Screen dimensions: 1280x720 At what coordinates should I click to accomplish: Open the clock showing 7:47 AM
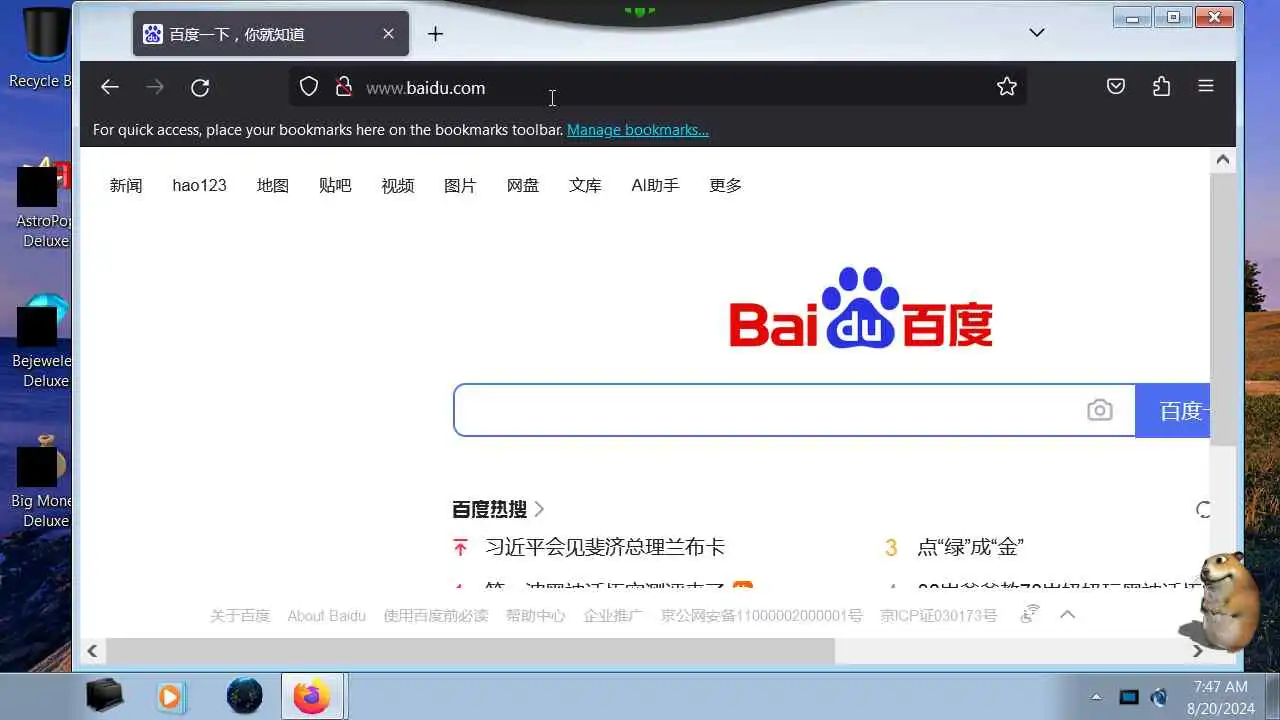click(x=1221, y=687)
